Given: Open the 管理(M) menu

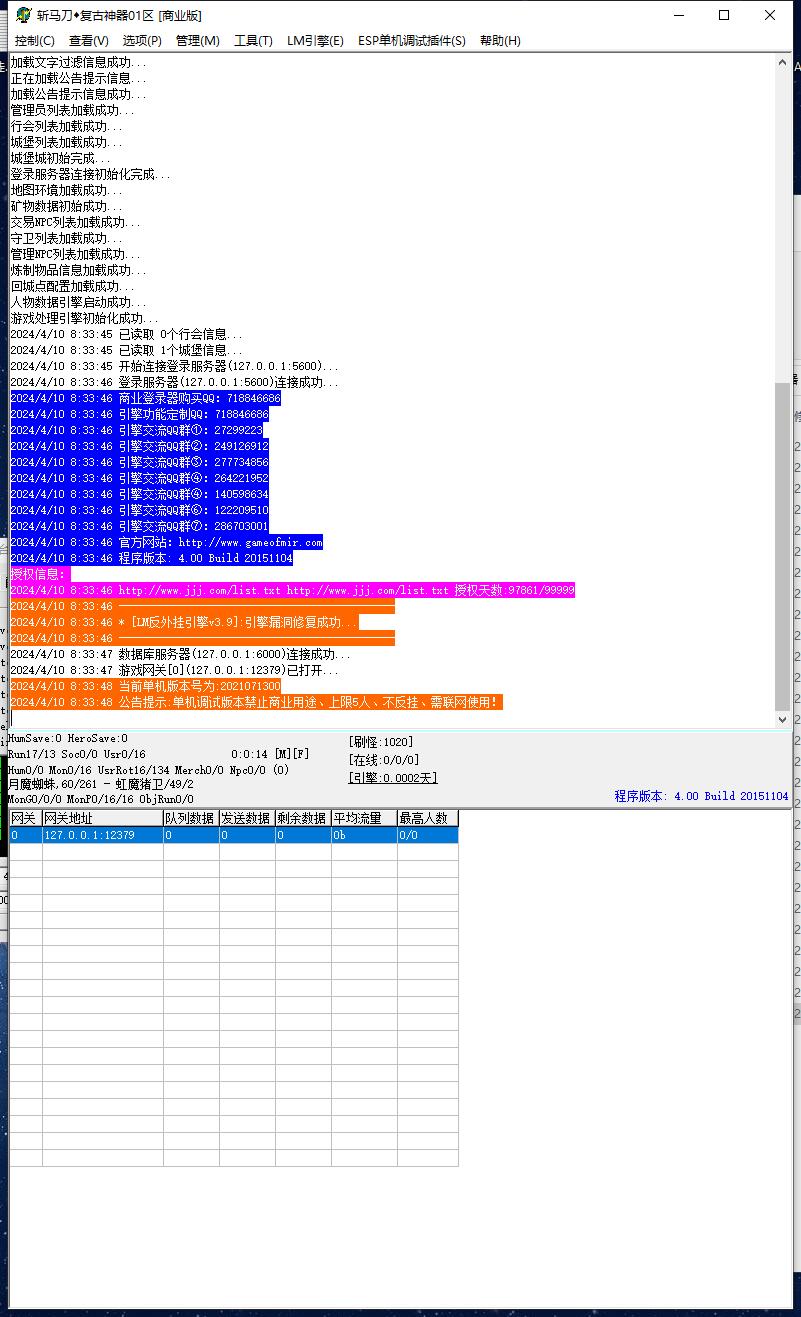Looking at the screenshot, I should (197, 41).
